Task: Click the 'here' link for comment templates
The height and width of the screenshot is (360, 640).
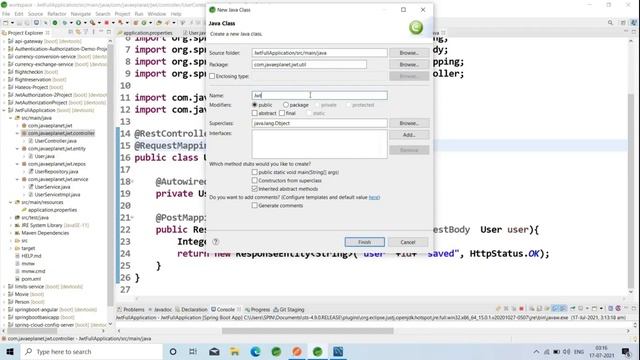Action: [x=374, y=197]
